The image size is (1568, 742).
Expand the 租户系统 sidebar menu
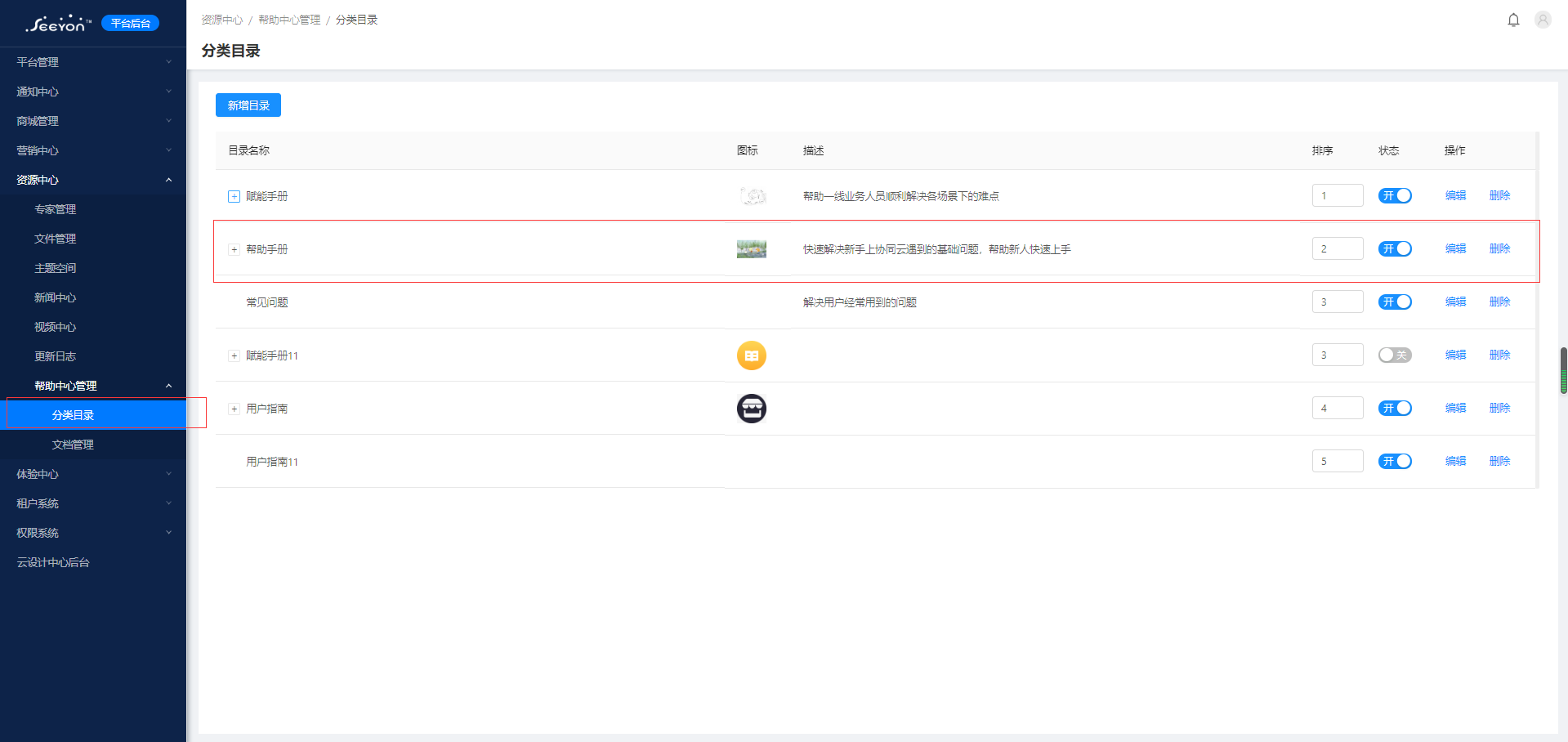click(x=93, y=503)
